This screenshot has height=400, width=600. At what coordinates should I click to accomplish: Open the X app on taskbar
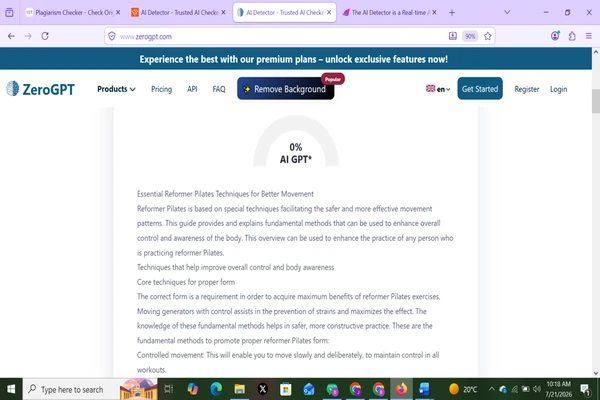262,389
